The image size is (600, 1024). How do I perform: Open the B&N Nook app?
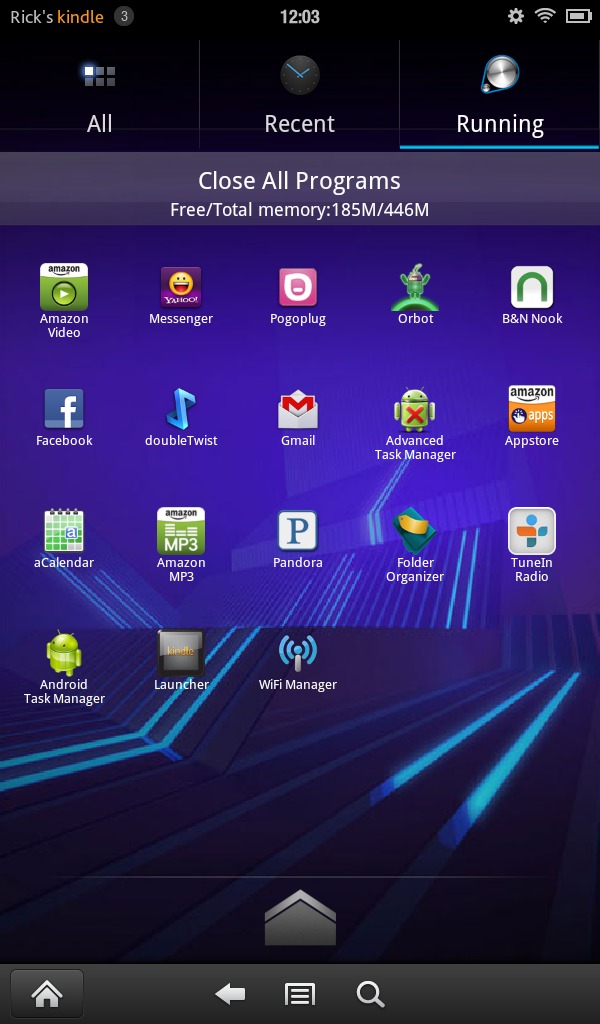click(x=532, y=287)
